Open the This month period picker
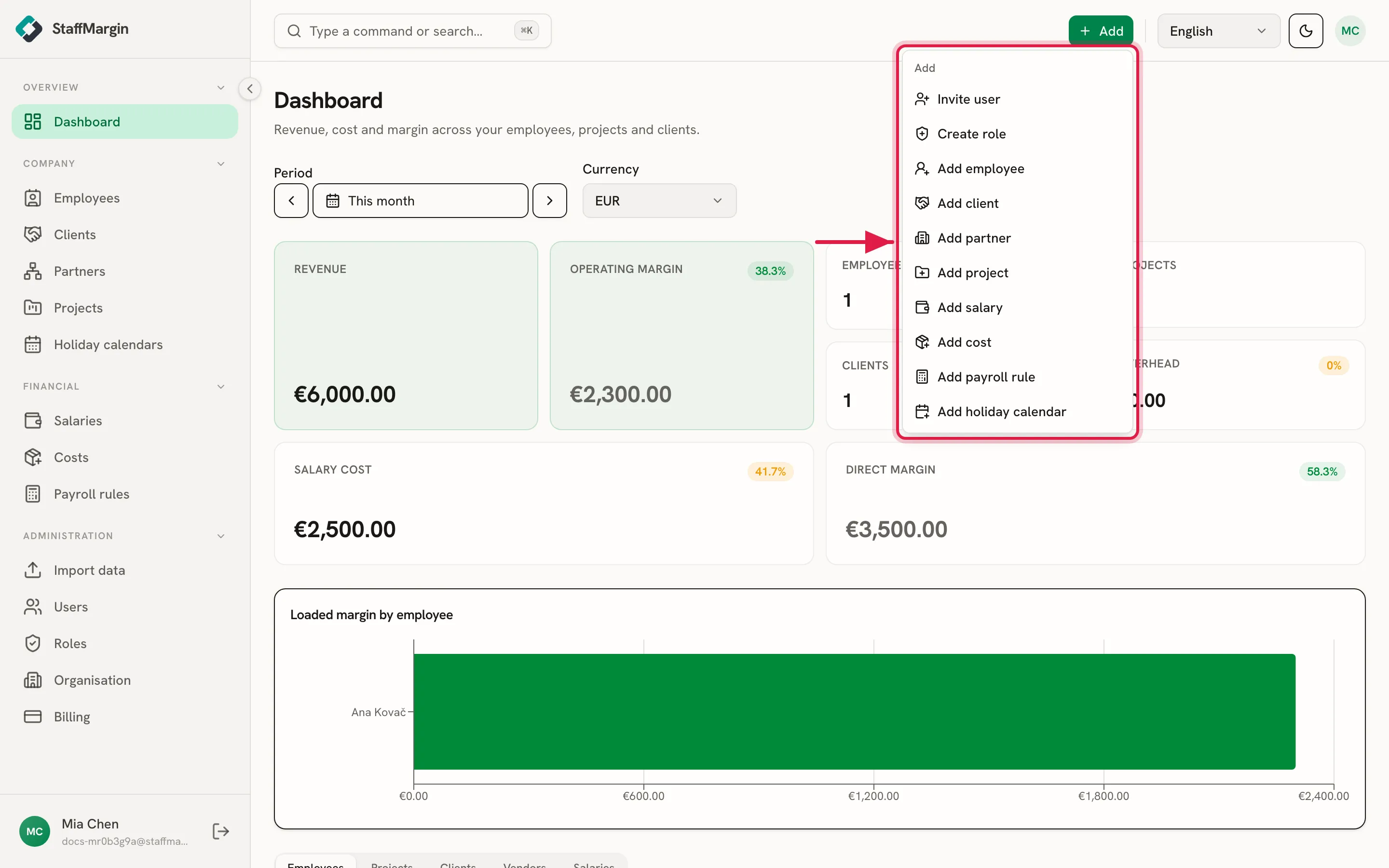 point(420,201)
